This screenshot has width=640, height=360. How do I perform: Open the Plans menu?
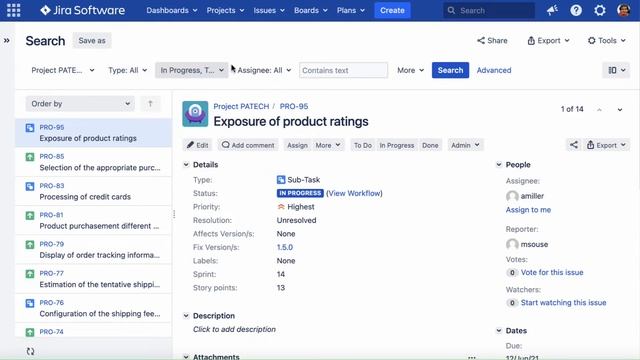[351, 10]
